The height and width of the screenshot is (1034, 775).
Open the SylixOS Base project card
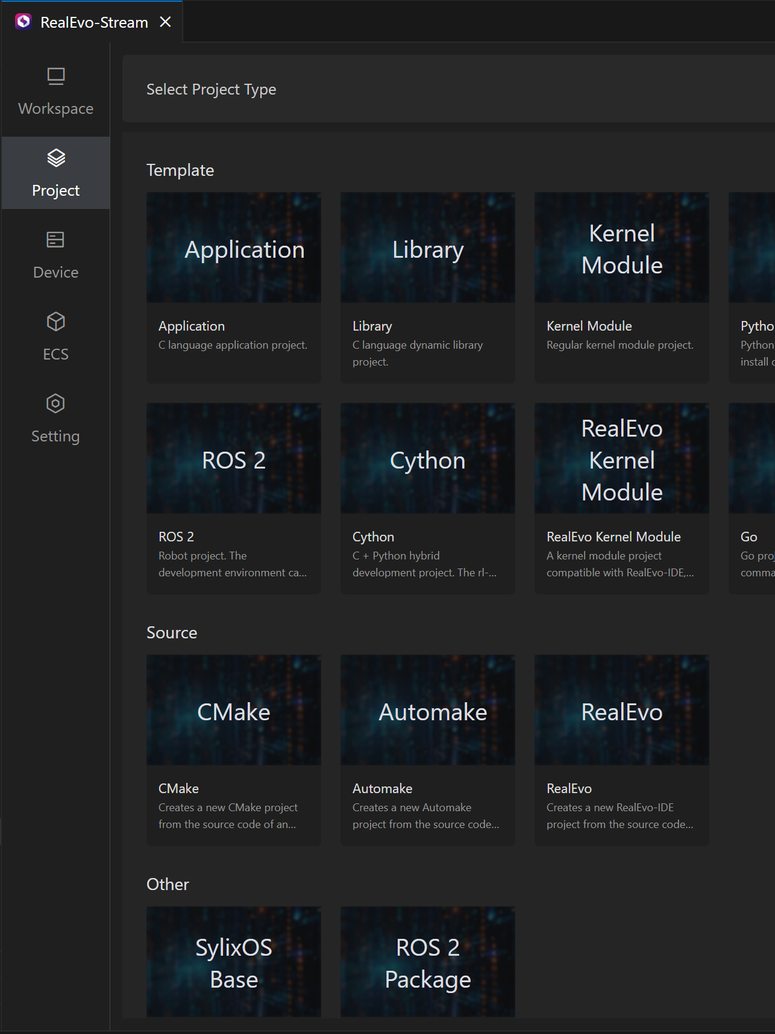[233, 961]
